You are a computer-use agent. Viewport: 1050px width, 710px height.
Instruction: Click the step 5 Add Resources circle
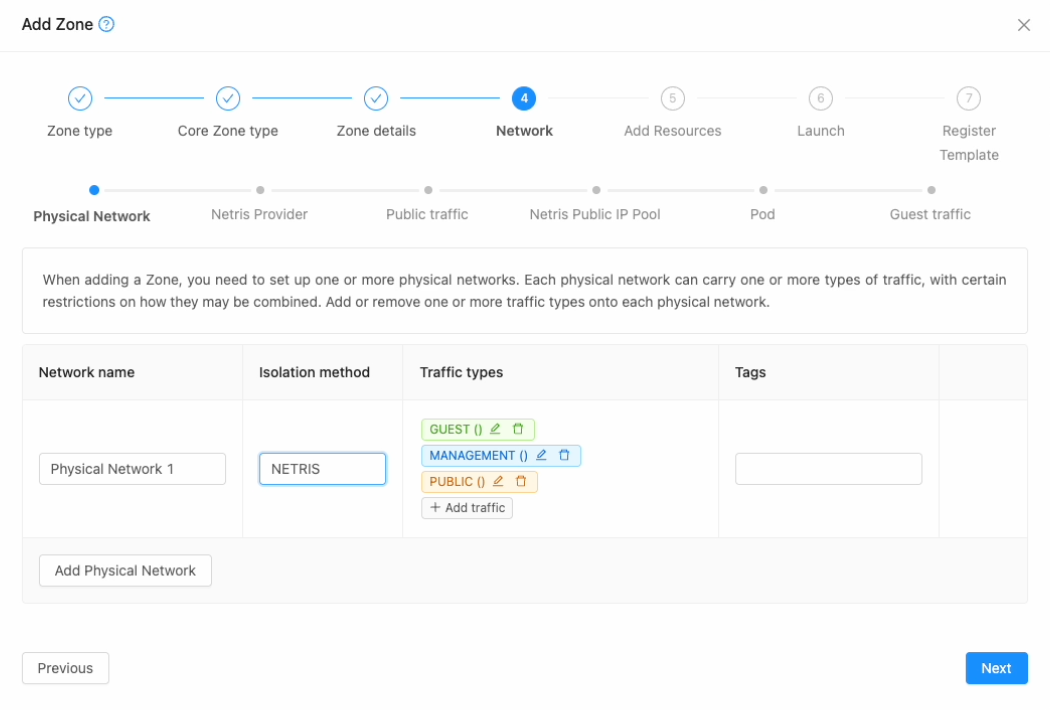[672, 98]
